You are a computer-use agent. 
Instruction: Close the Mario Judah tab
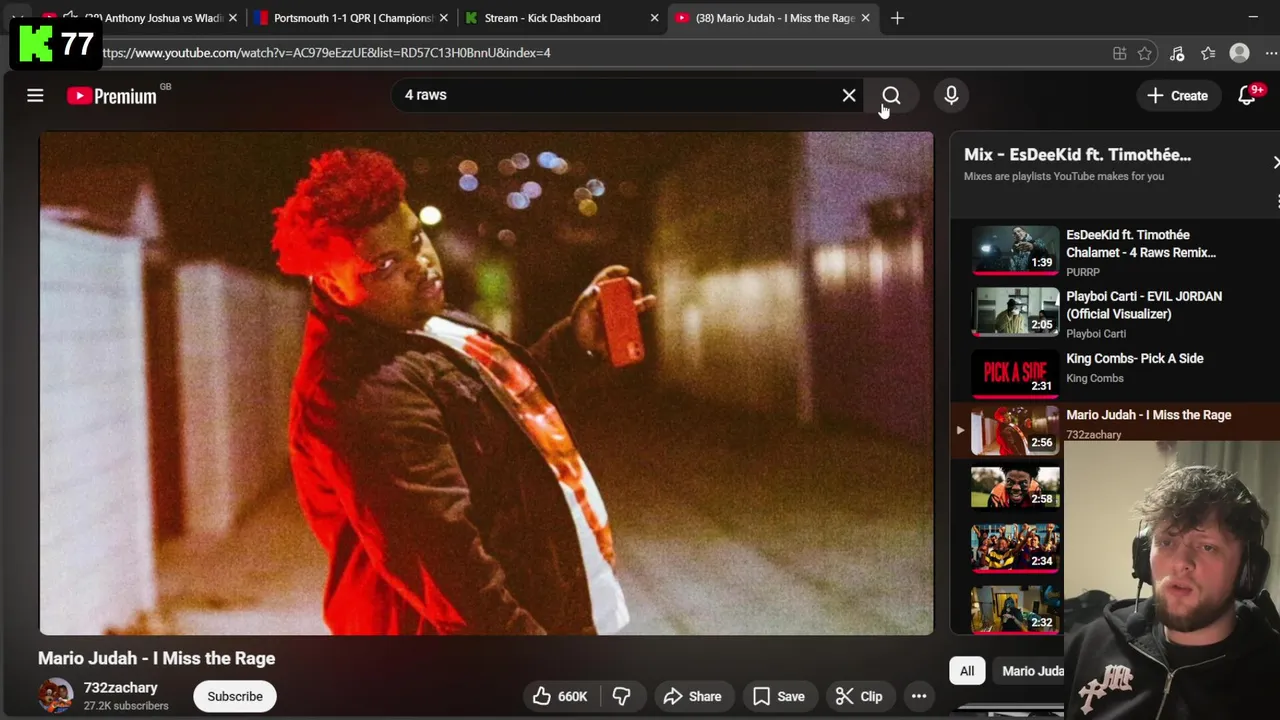click(865, 18)
